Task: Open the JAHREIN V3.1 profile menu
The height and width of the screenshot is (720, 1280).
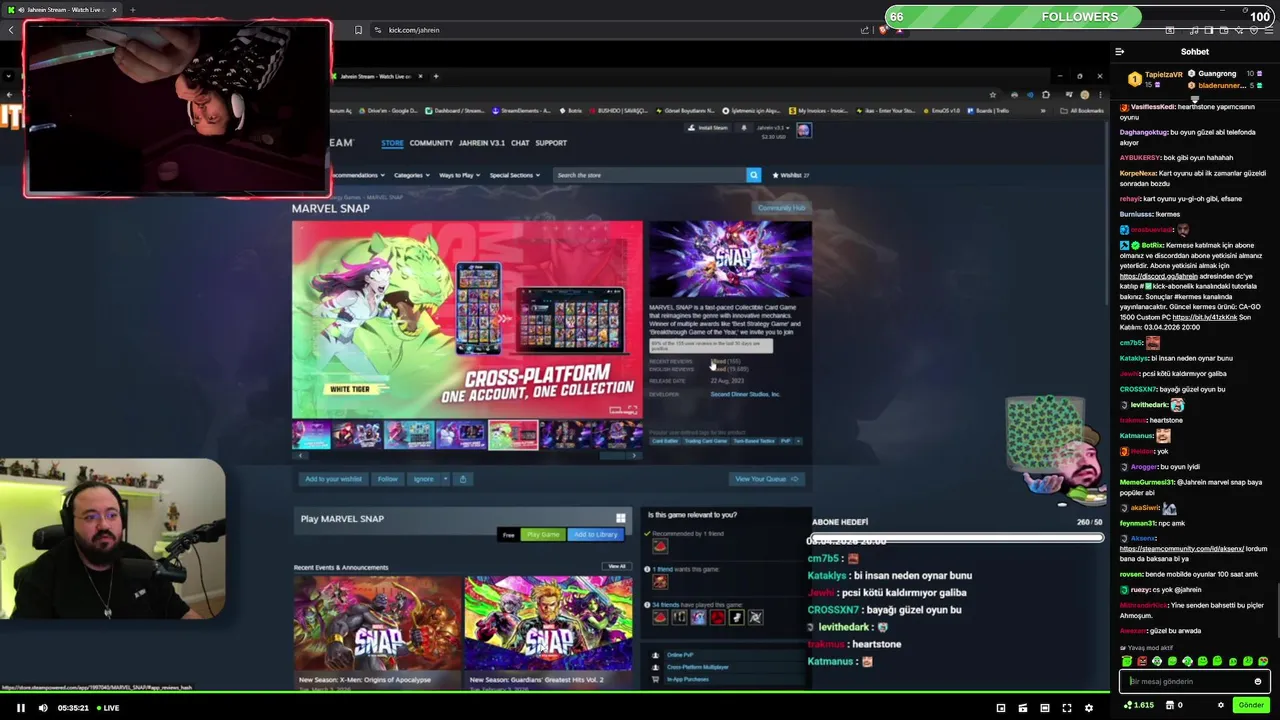Action: pos(482,143)
